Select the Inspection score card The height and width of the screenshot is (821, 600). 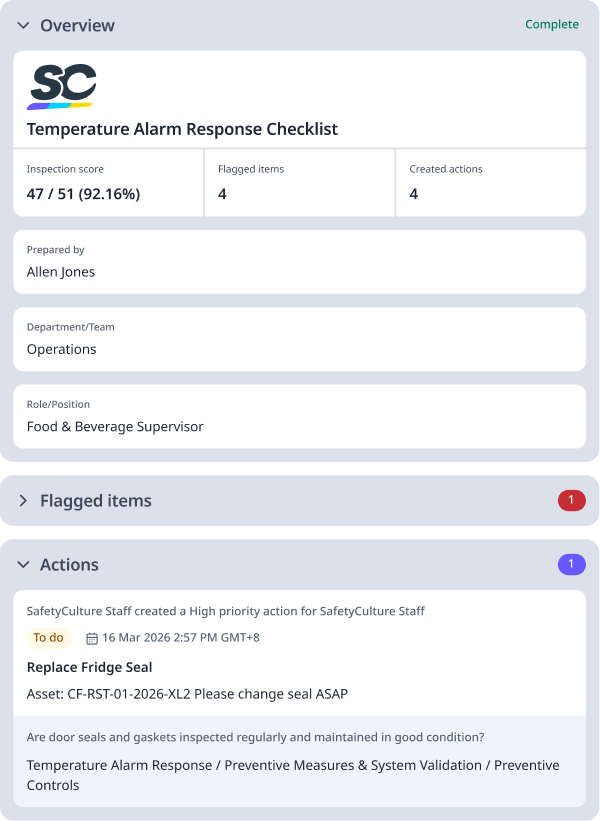pyautogui.click(x=108, y=183)
